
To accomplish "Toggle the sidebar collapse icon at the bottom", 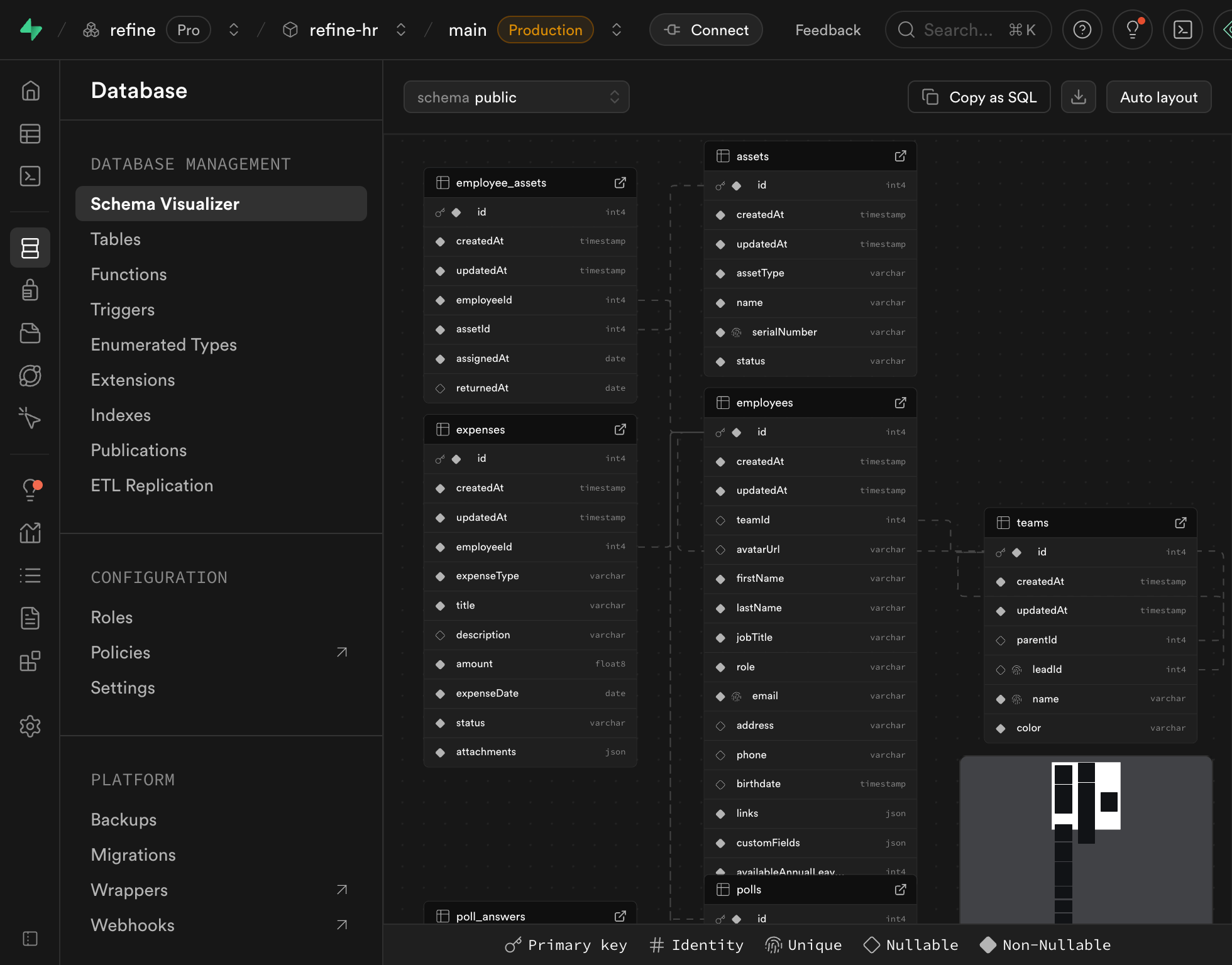I will (30, 939).
